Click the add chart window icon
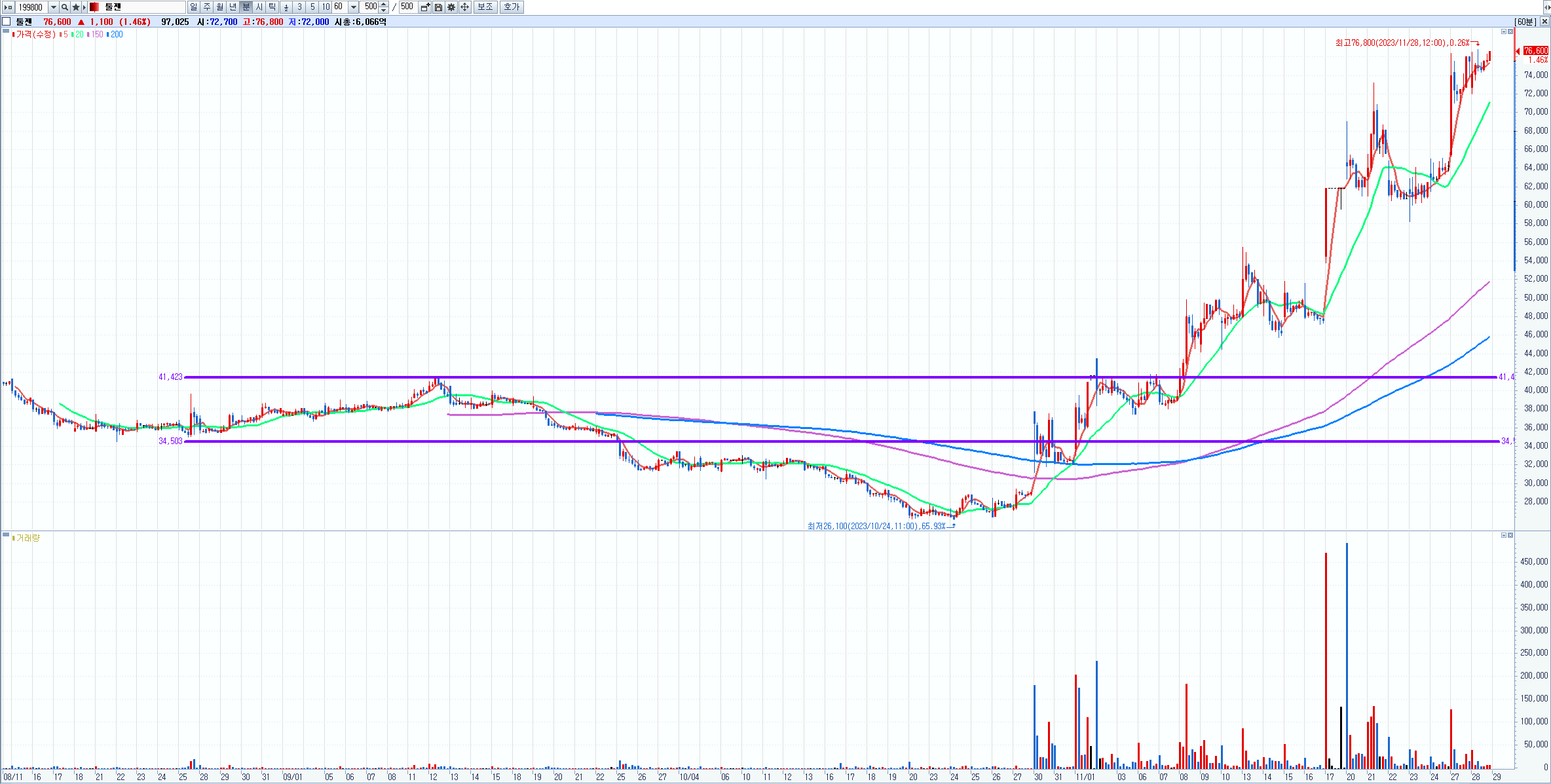Viewport: 1551px width, 784px height. click(425, 7)
